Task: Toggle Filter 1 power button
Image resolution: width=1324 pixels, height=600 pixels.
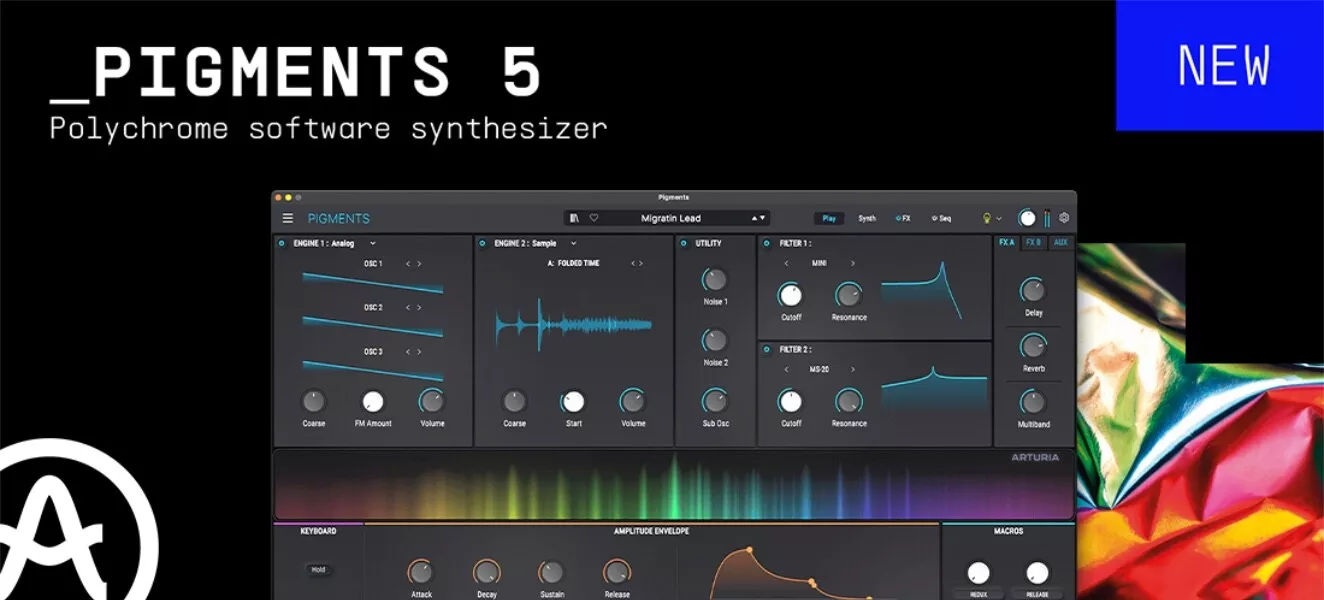Action: (766, 243)
